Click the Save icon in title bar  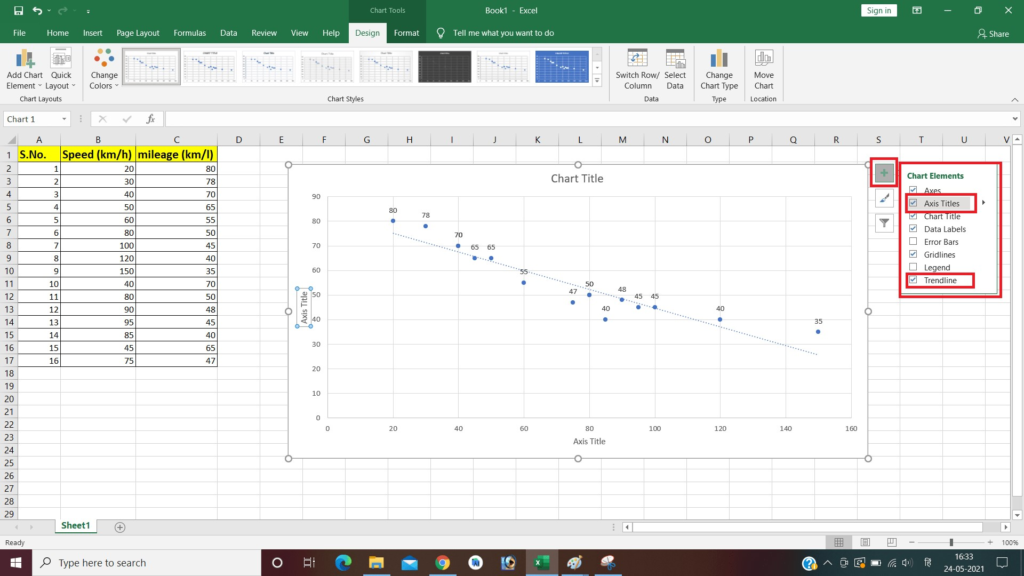(x=18, y=10)
